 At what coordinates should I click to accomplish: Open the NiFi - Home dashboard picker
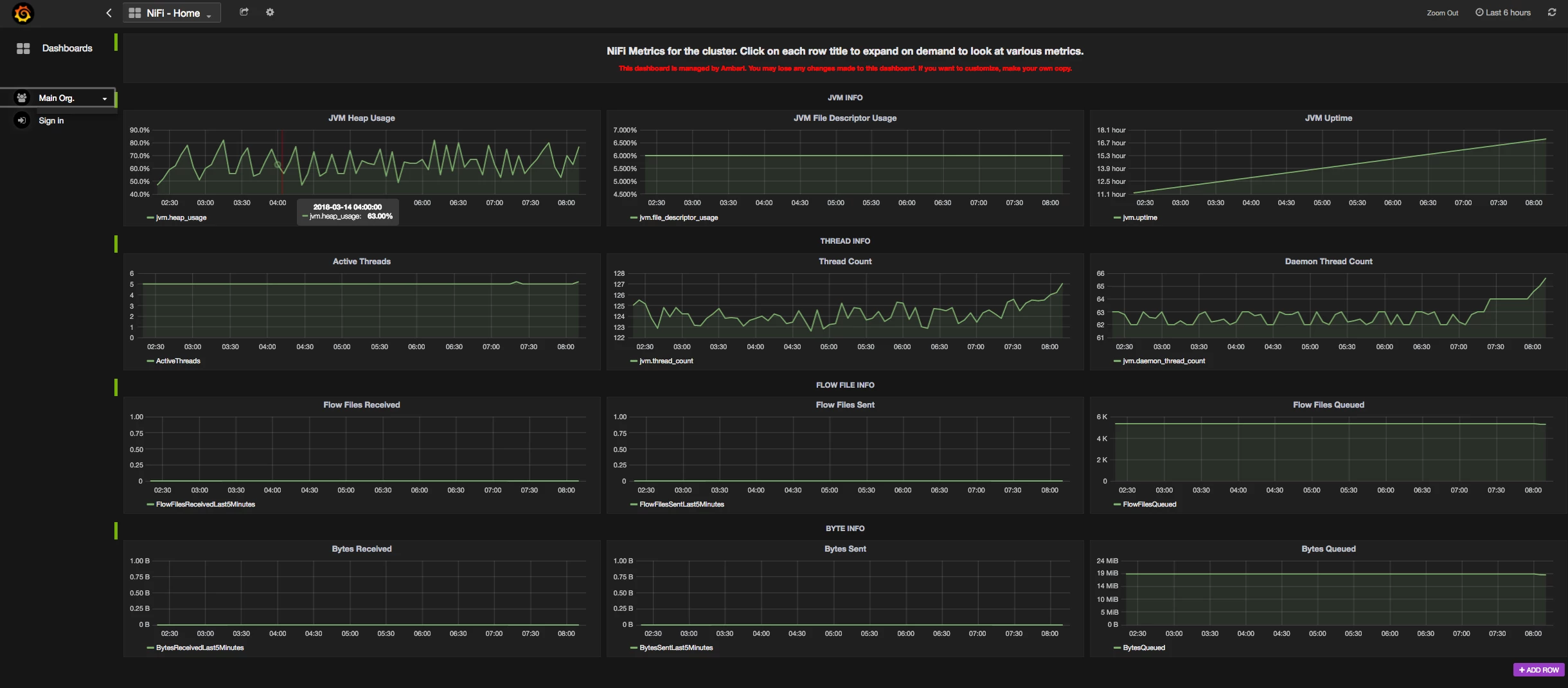click(172, 13)
